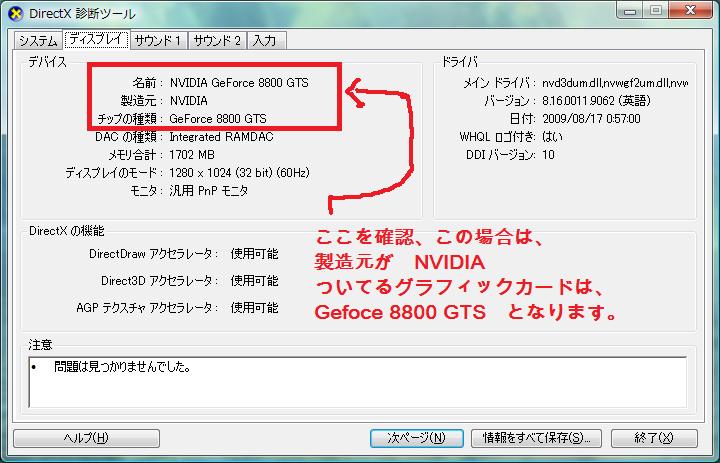Open the サウンド 2 tab

click(x=217, y=41)
